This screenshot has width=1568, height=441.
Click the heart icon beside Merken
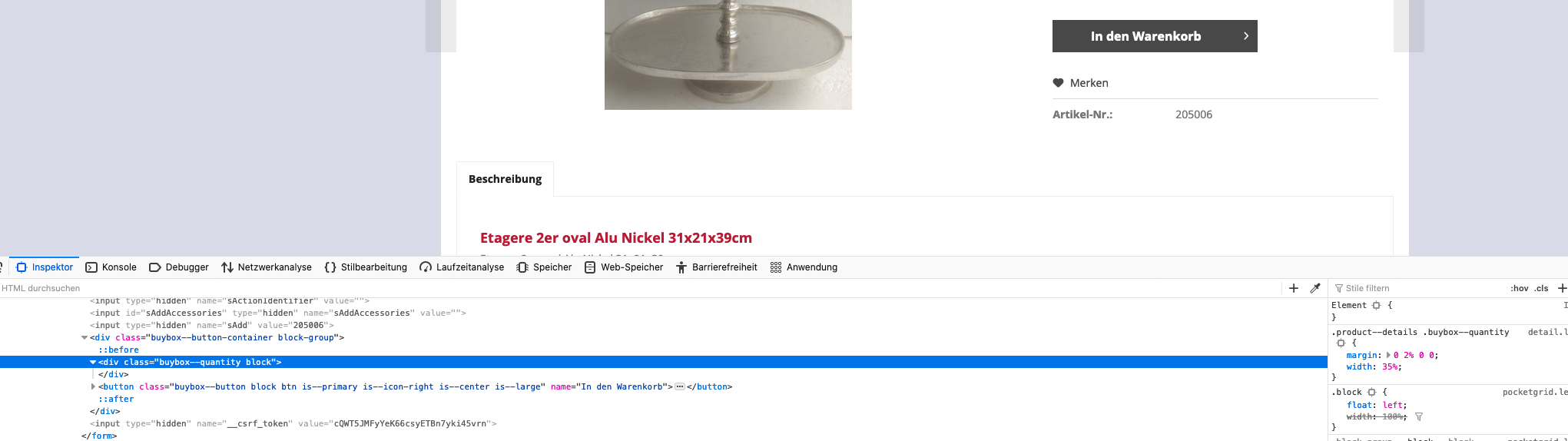1058,83
